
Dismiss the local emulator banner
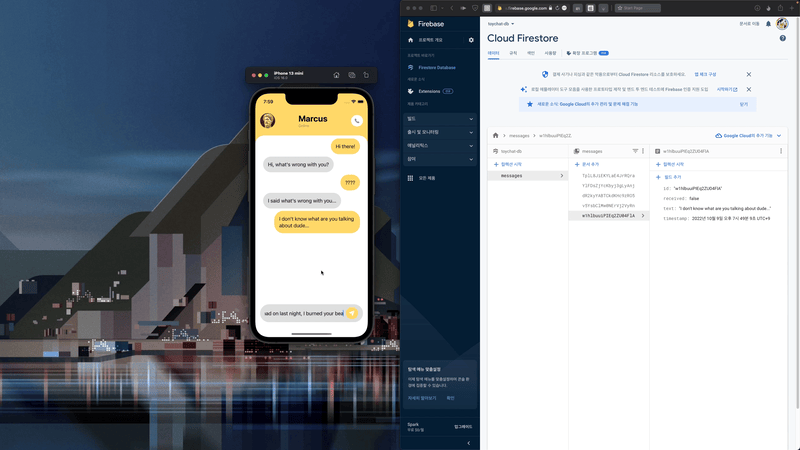(x=748, y=89)
